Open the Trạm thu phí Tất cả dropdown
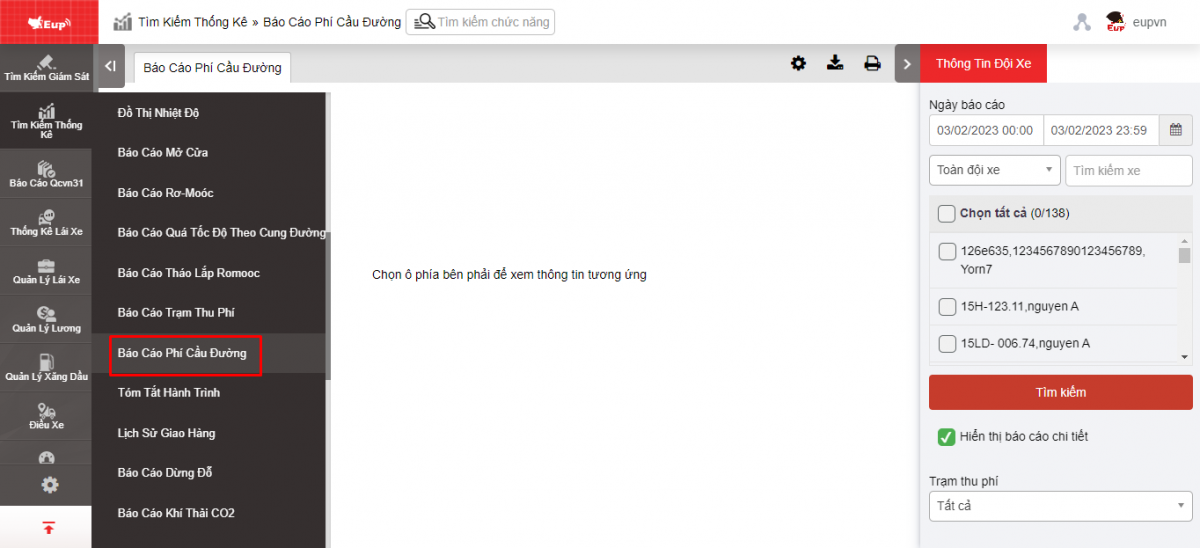 pos(1061,506)
